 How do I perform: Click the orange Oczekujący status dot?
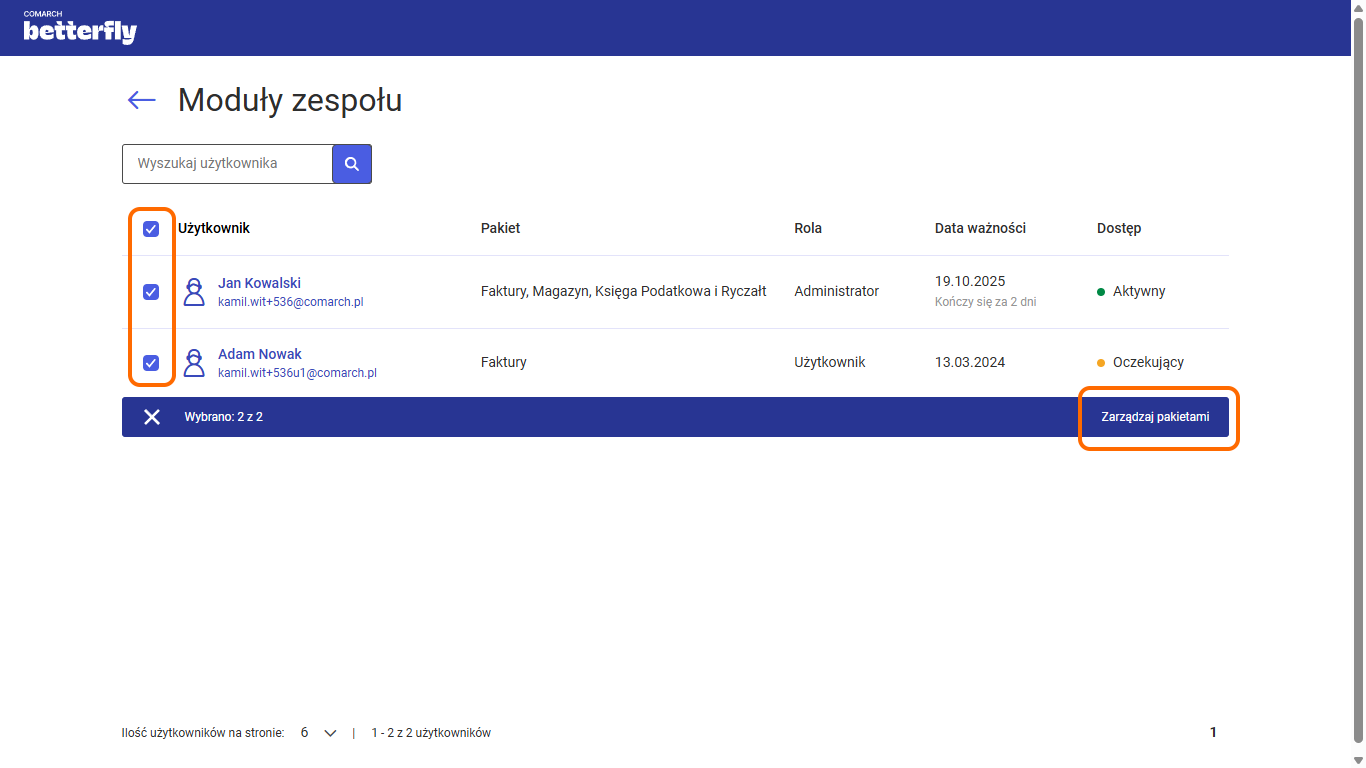[x=1101, y=363]
